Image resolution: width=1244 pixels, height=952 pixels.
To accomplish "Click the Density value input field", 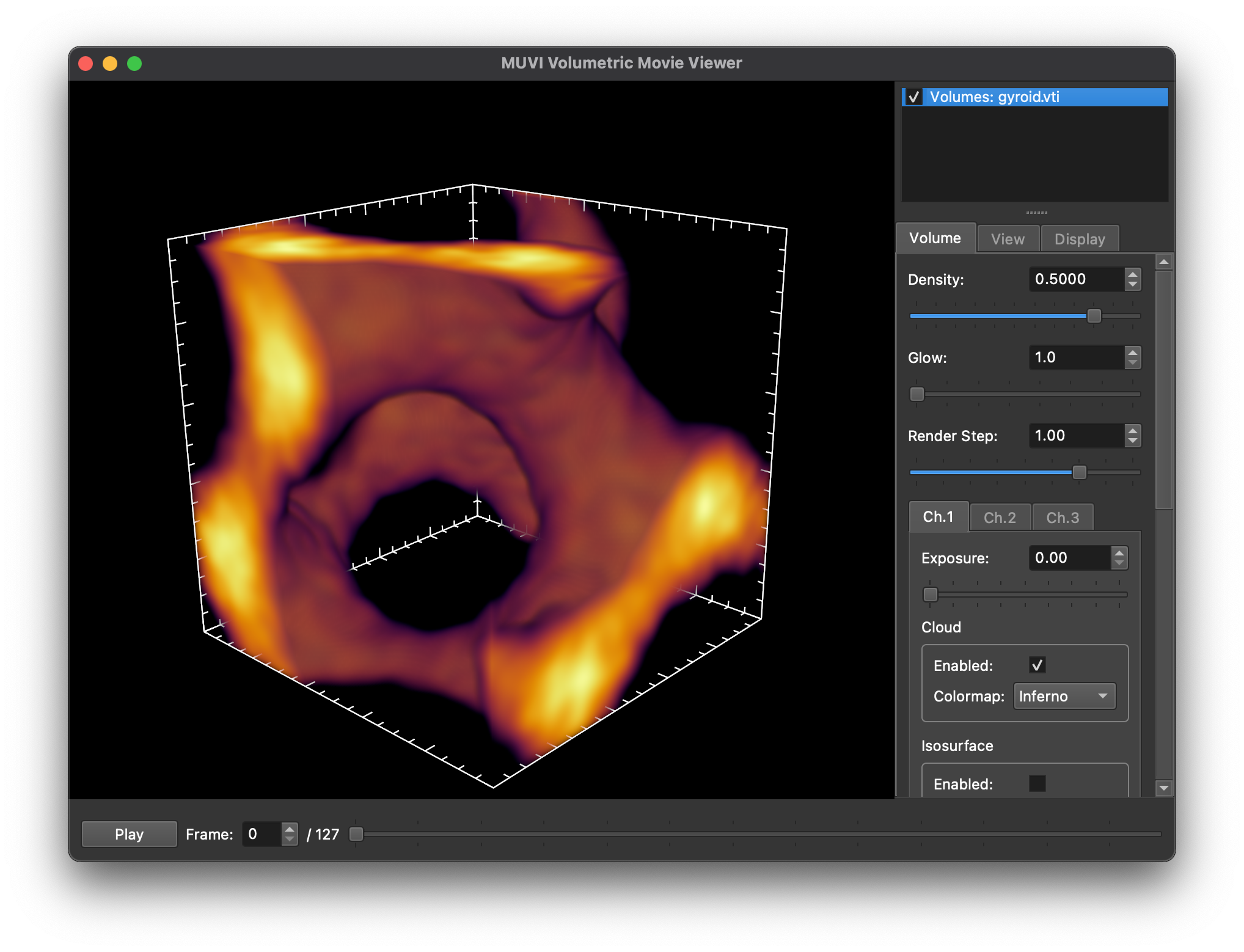I will (x=1075, y=279).
